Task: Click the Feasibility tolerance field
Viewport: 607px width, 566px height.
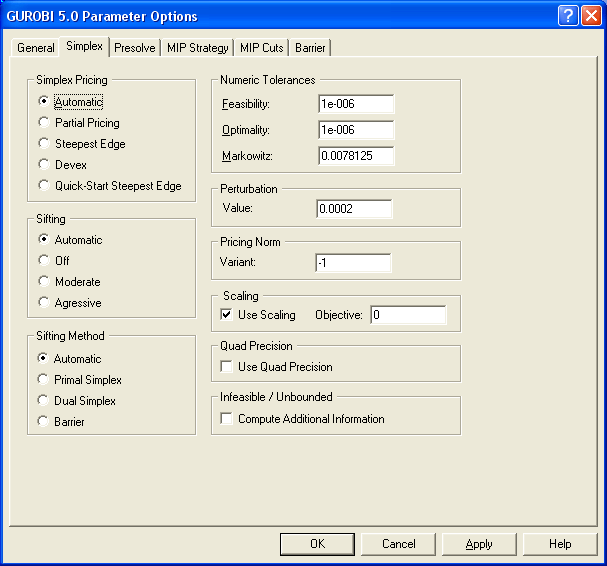Action: coord(356,104)
